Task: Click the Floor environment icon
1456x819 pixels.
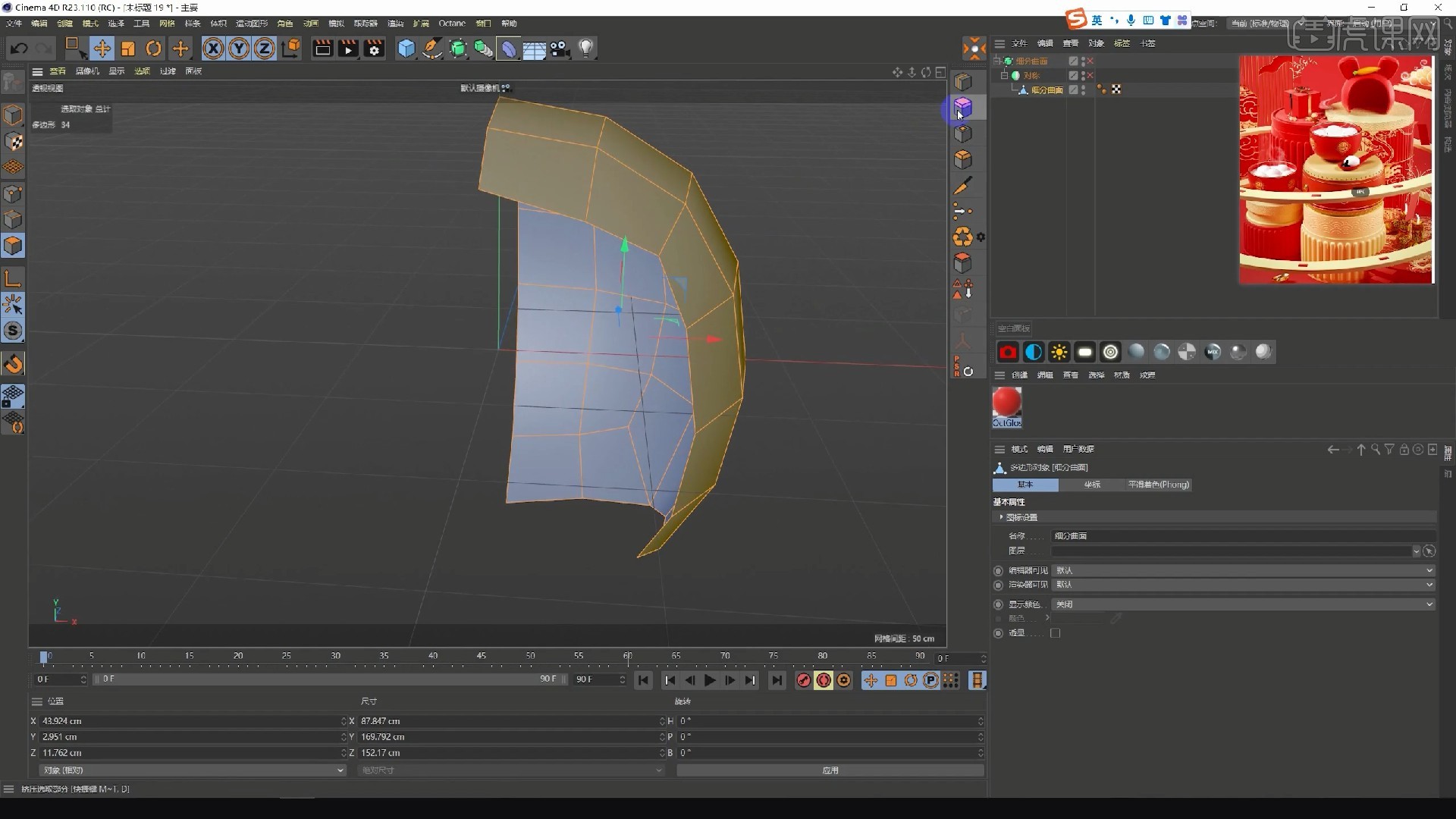Action: [x=535, y=50]
